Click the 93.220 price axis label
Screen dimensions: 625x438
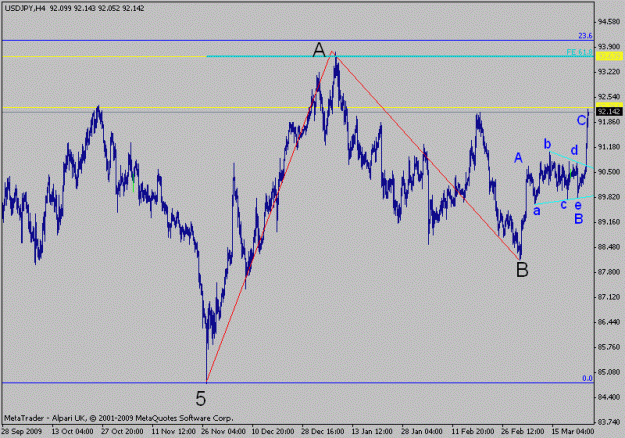[x=609, y=72]
